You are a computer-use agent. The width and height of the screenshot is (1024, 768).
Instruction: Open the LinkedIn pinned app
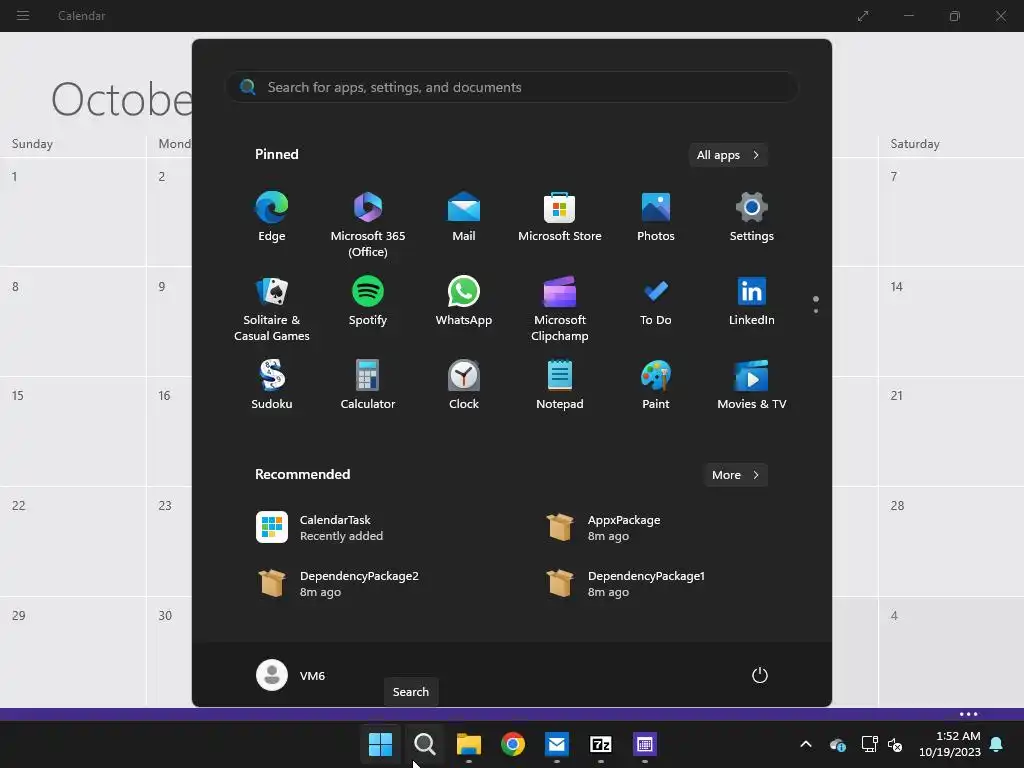coord(752,301)
